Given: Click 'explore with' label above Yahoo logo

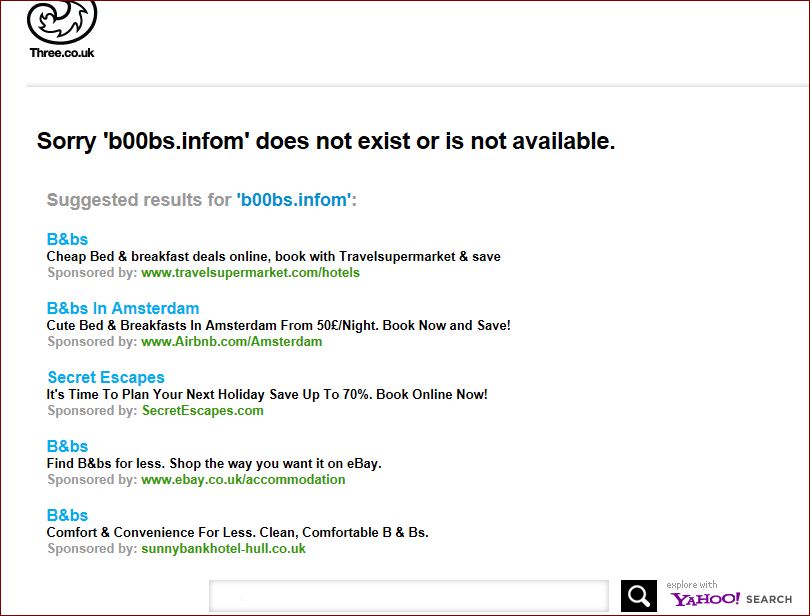Looking at the screenshot, I should (x=692, y=584).
